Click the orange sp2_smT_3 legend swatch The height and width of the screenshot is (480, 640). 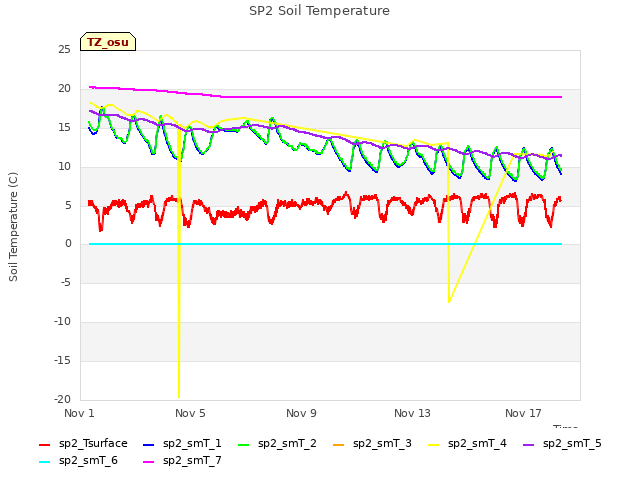click(339, 444)
